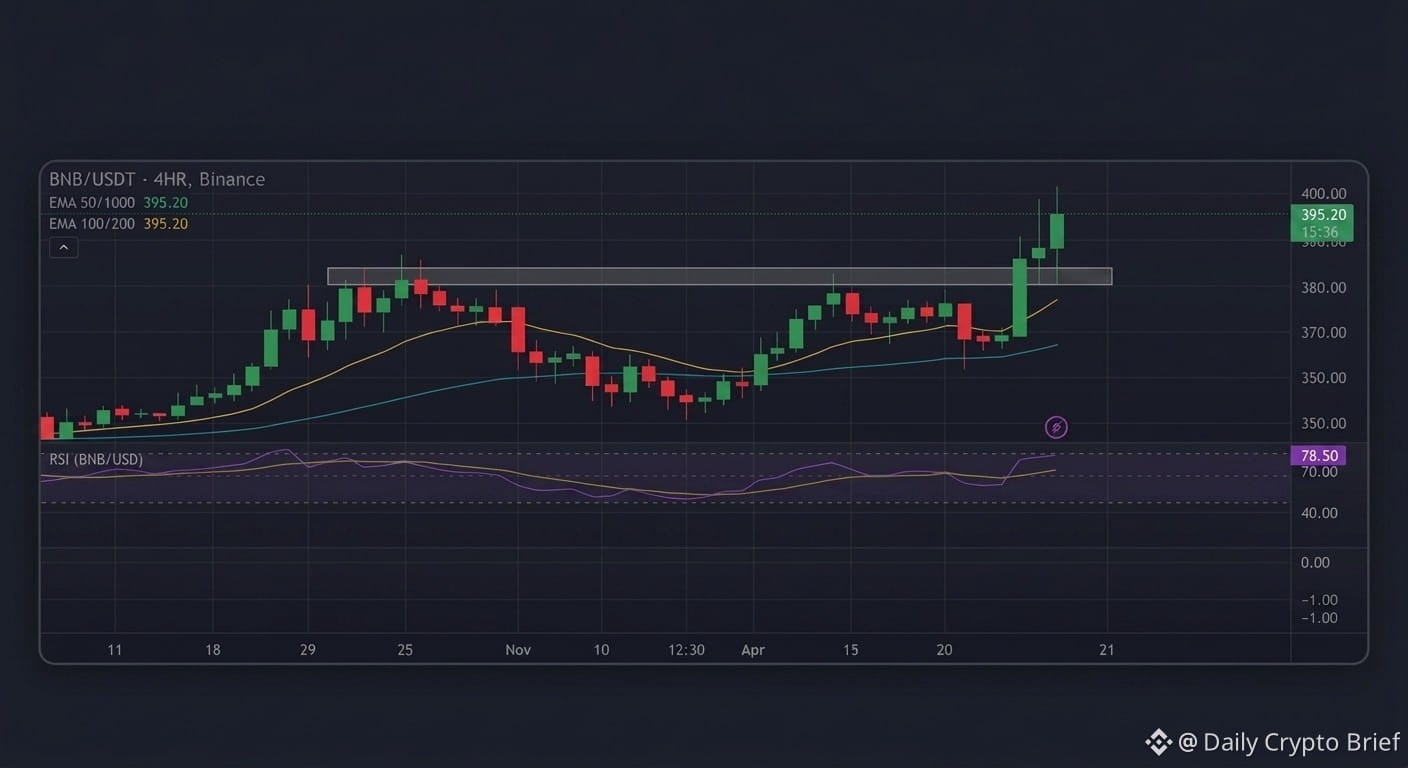Click the 18 date label on the time axis
The height and width of the screenshot is (768, 1408).
213,650
